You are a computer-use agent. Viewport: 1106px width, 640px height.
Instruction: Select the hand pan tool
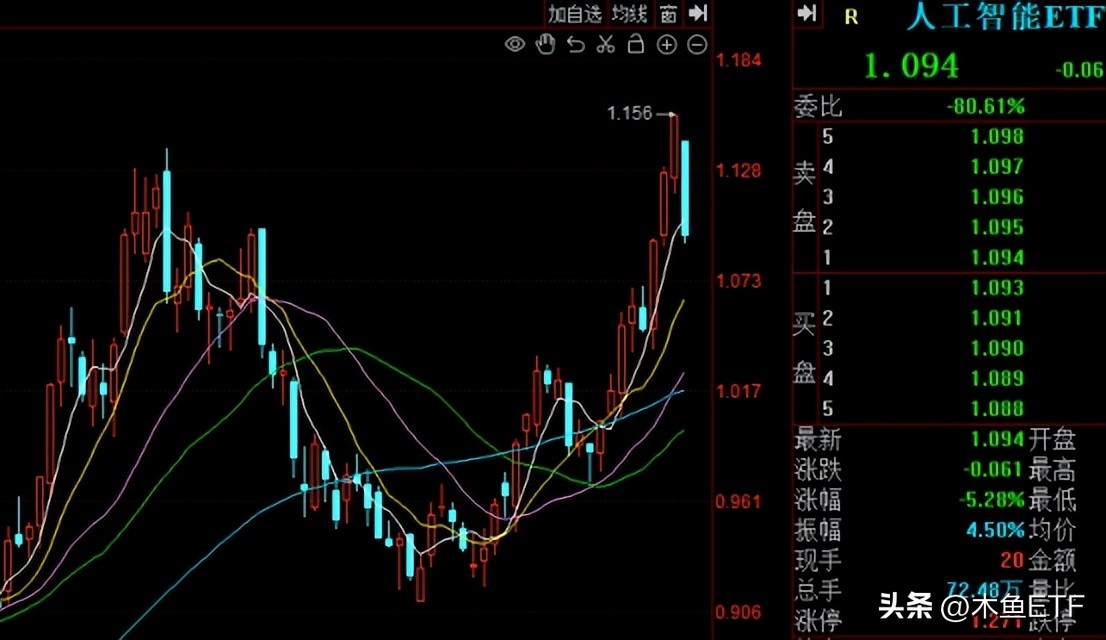coord(544,45)
